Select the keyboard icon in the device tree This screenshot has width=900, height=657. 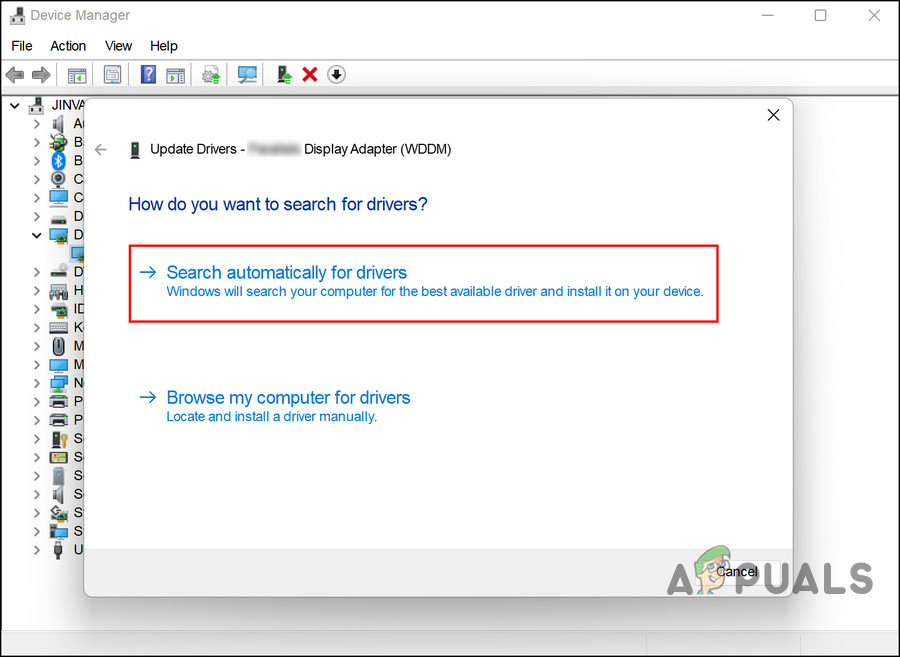(59, 328)
